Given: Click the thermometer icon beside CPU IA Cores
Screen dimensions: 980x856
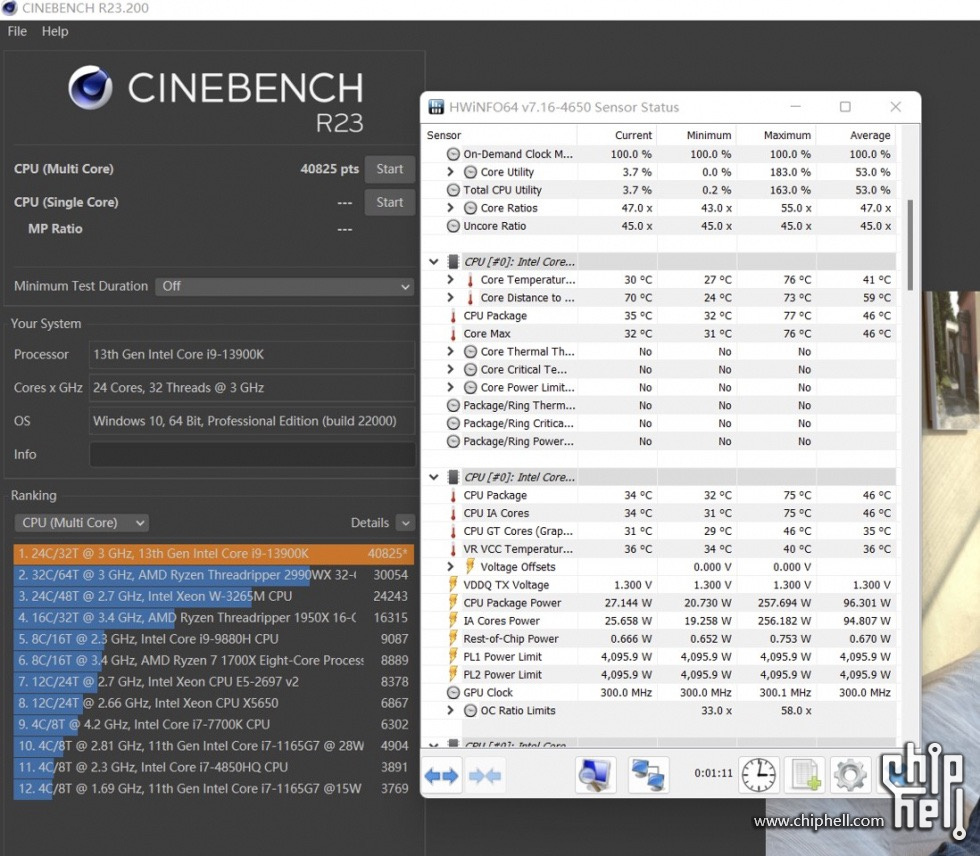Looking at the screenshot, I should (453, 513).
